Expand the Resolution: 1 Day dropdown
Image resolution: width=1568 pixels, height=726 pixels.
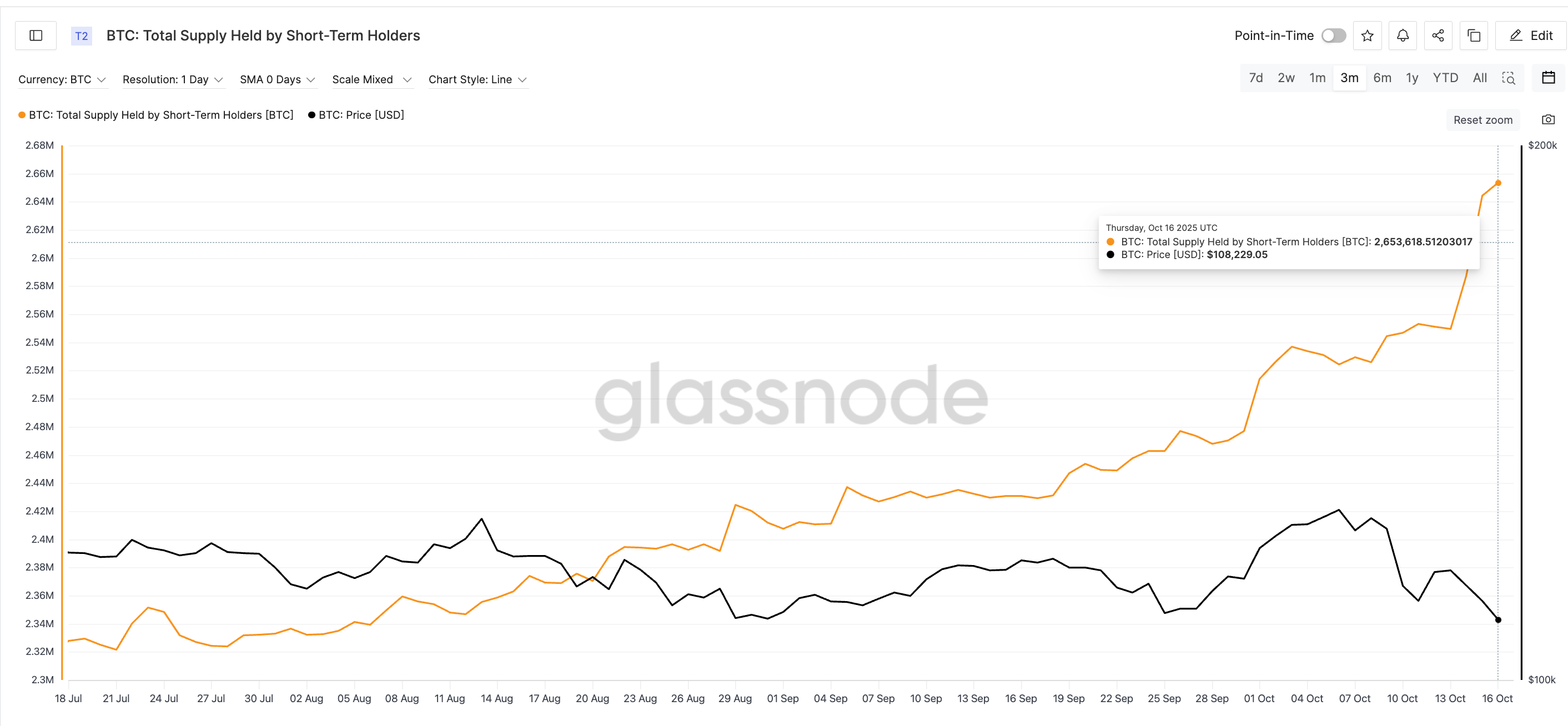(x=173, y=80)
